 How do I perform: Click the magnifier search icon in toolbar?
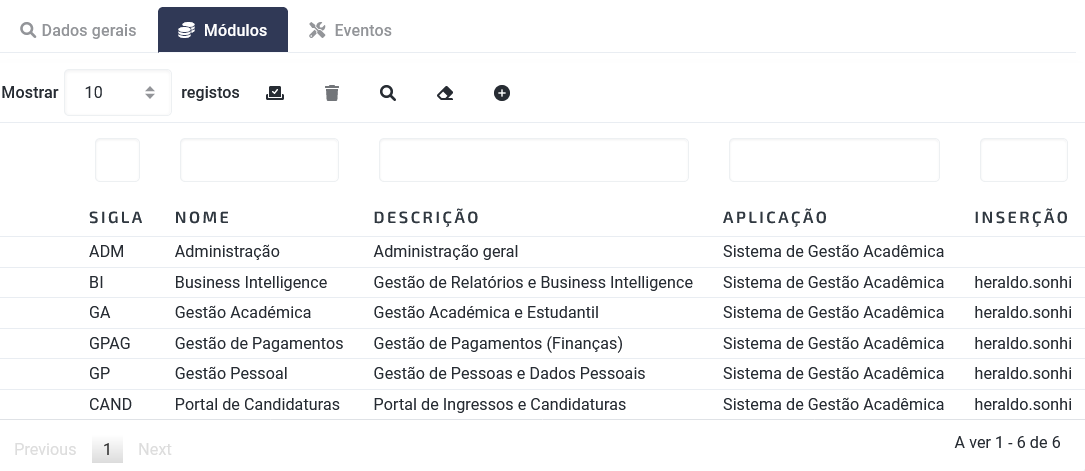pyautogui.click(x=388, y=93)
